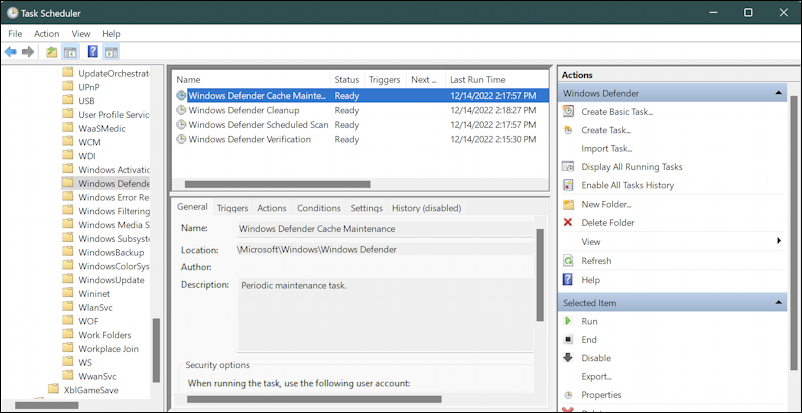Sort by the Last Run Time column header

(x=497, y=79)
